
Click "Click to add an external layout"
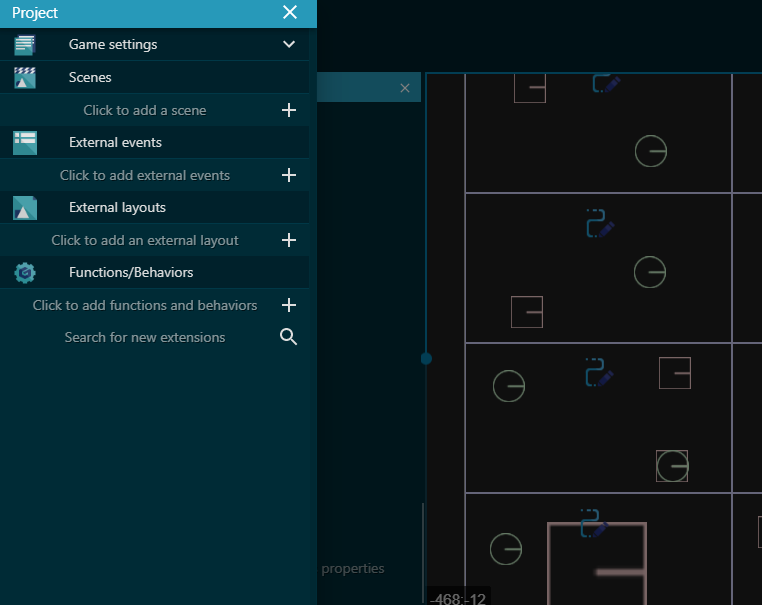click(145, 240)
